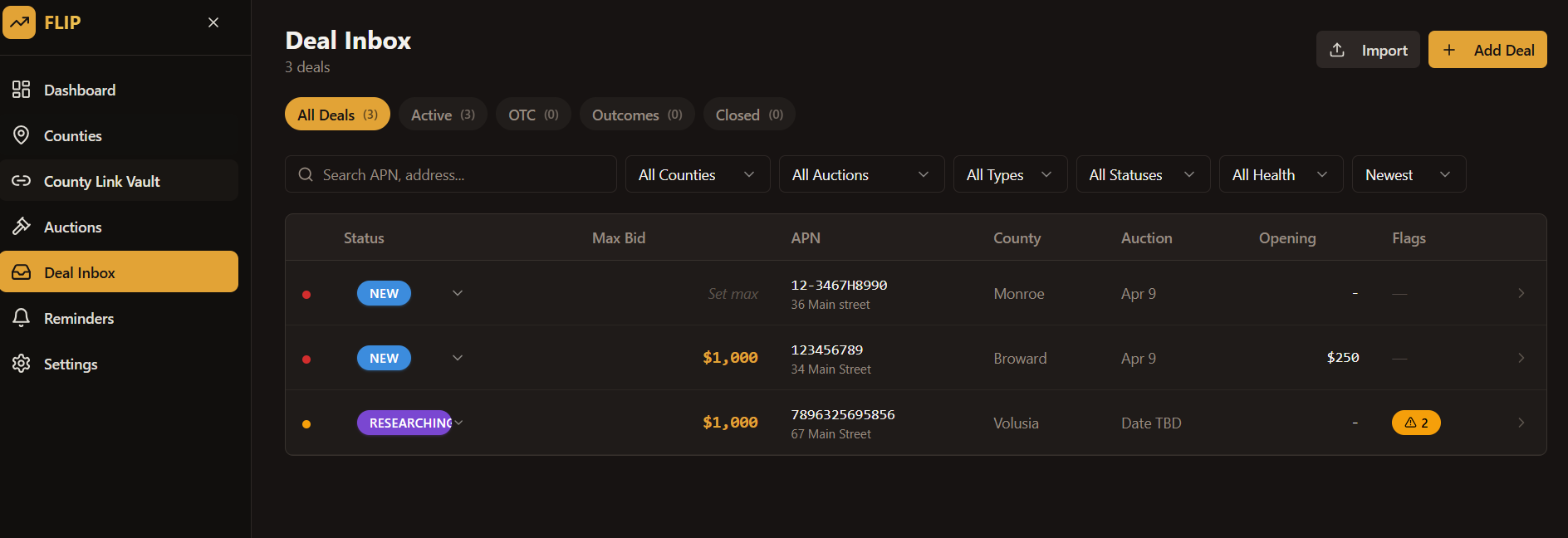Viewport: 1568px width, 538px height.
Task: Click APN 123456789
Action: click(826, 350)
